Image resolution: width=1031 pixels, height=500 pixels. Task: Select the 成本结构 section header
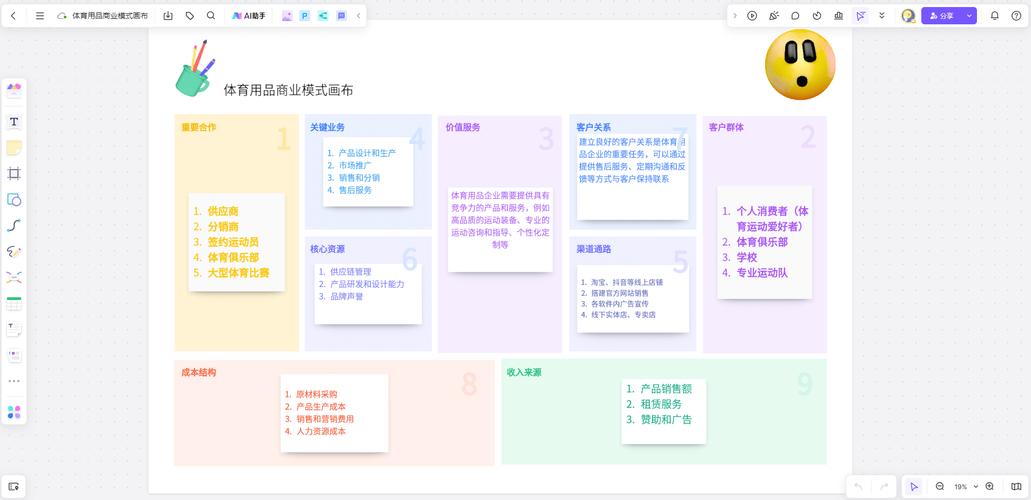point(199,372)
